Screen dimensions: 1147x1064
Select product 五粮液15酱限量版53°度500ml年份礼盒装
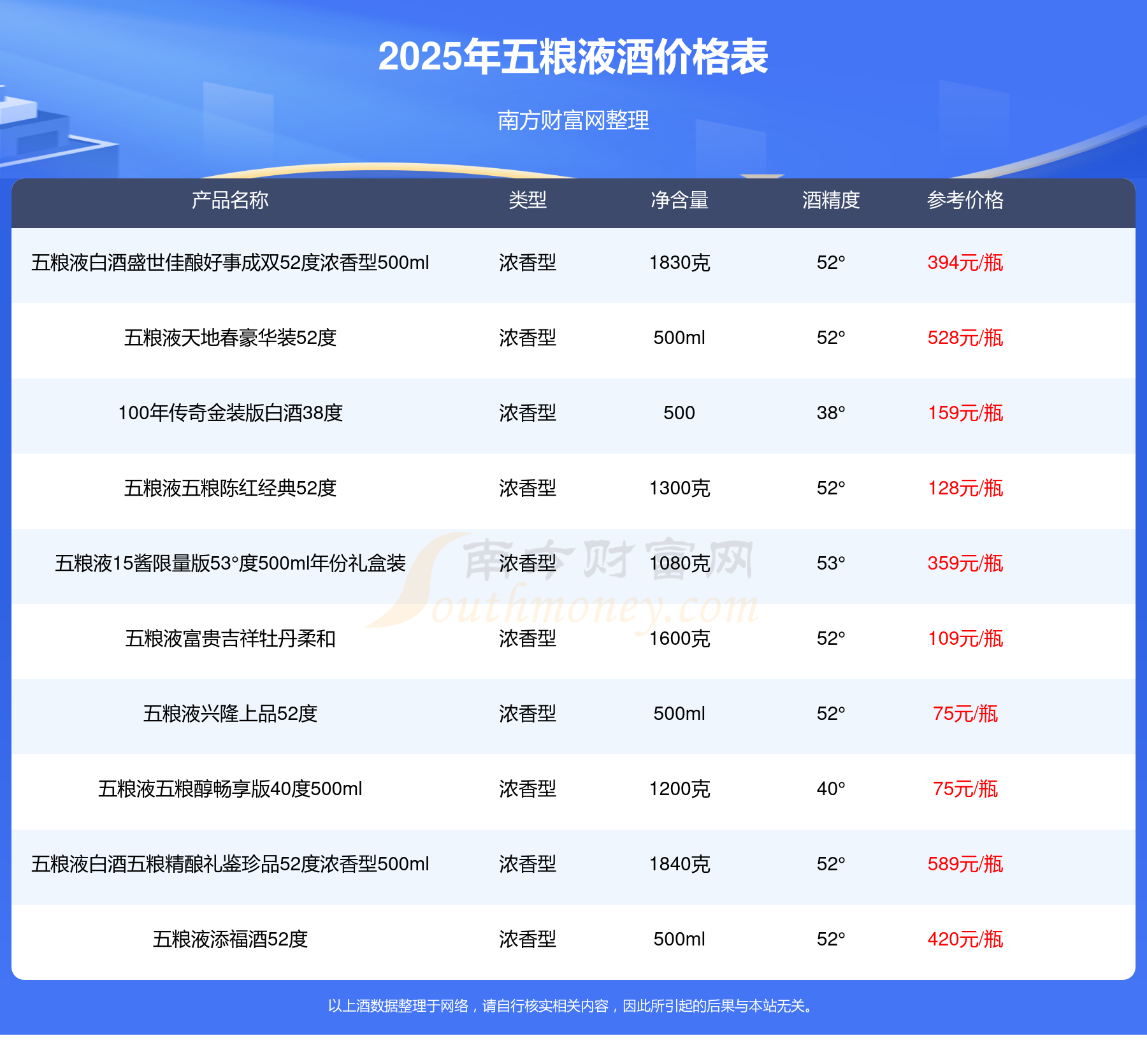click(x=230, y=563)
